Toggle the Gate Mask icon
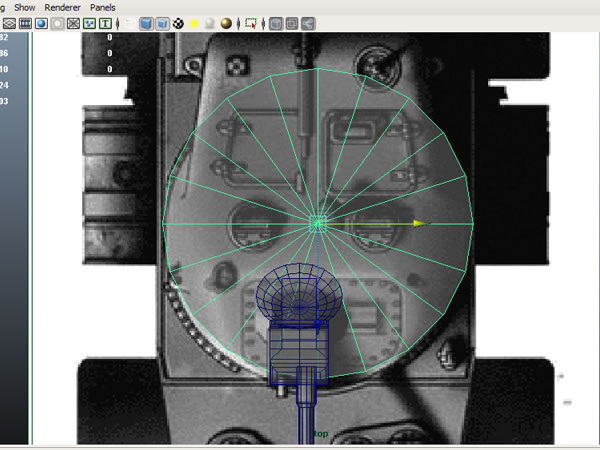Screen dimensions: 600x450 click(x=57, y=24)
